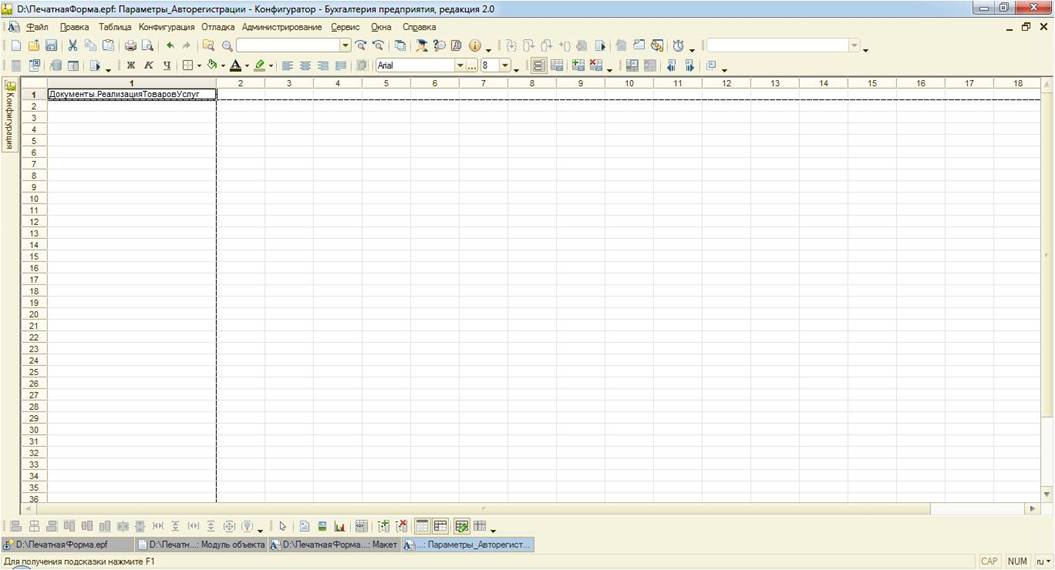Click the arrow pointer tool in bottom toolbar
This screenshot has width=1055, height=570.
[x=283, y=526]
